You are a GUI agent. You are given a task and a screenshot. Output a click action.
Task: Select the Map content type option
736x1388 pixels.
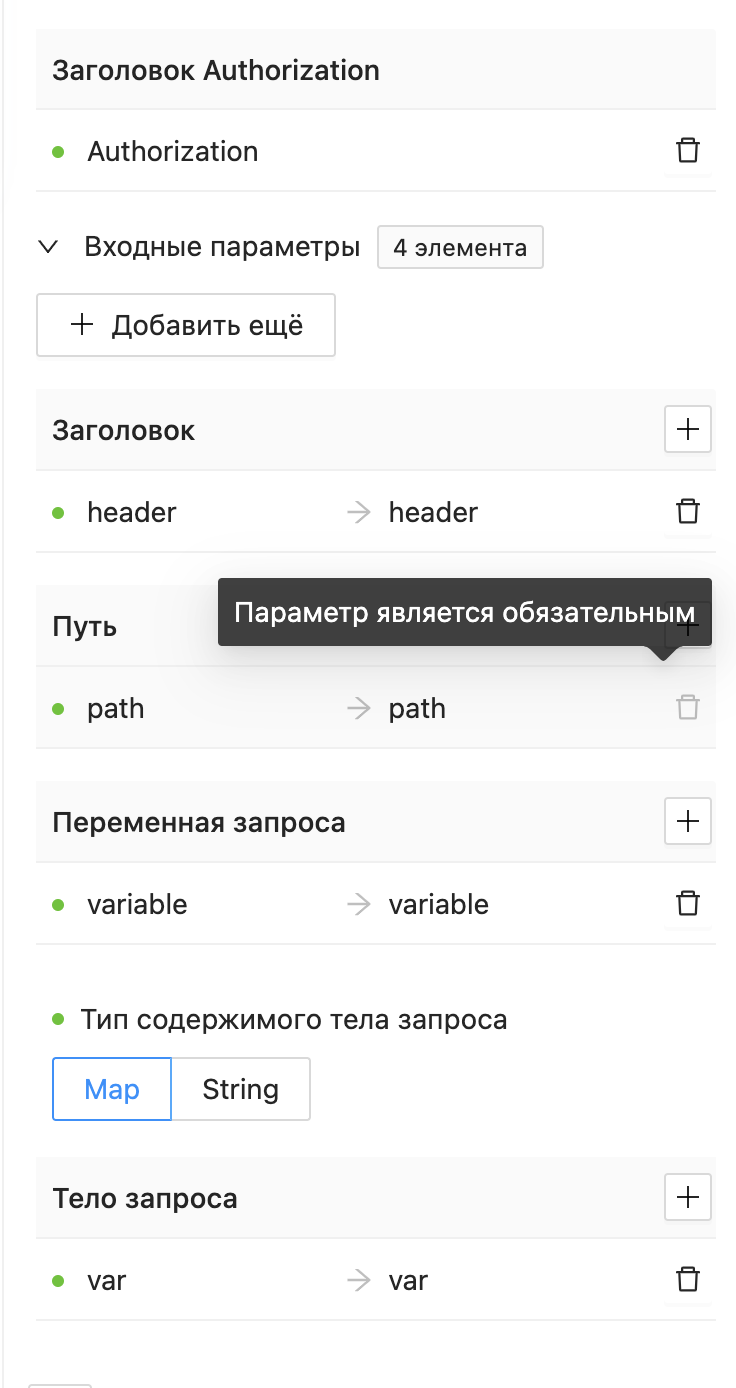[x=111, y=1088]
